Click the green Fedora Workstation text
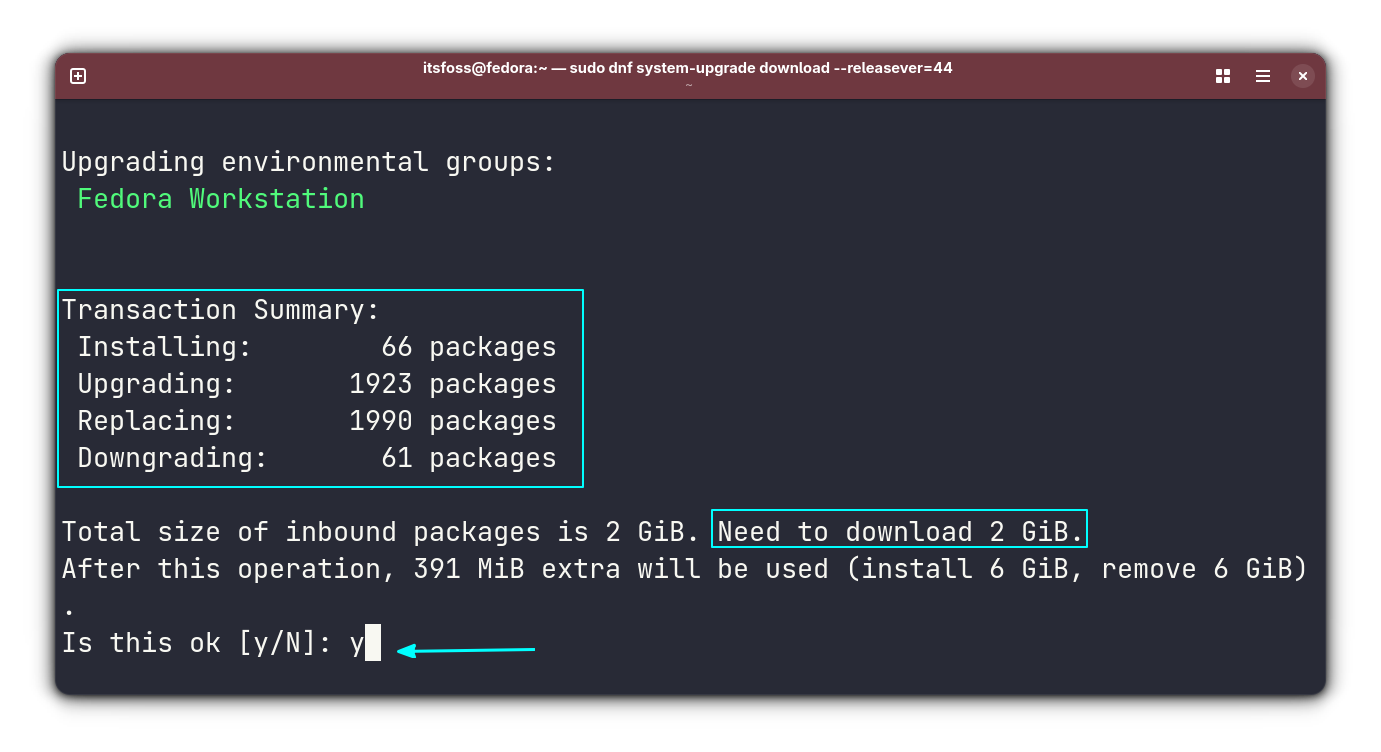 pos(220,198)
